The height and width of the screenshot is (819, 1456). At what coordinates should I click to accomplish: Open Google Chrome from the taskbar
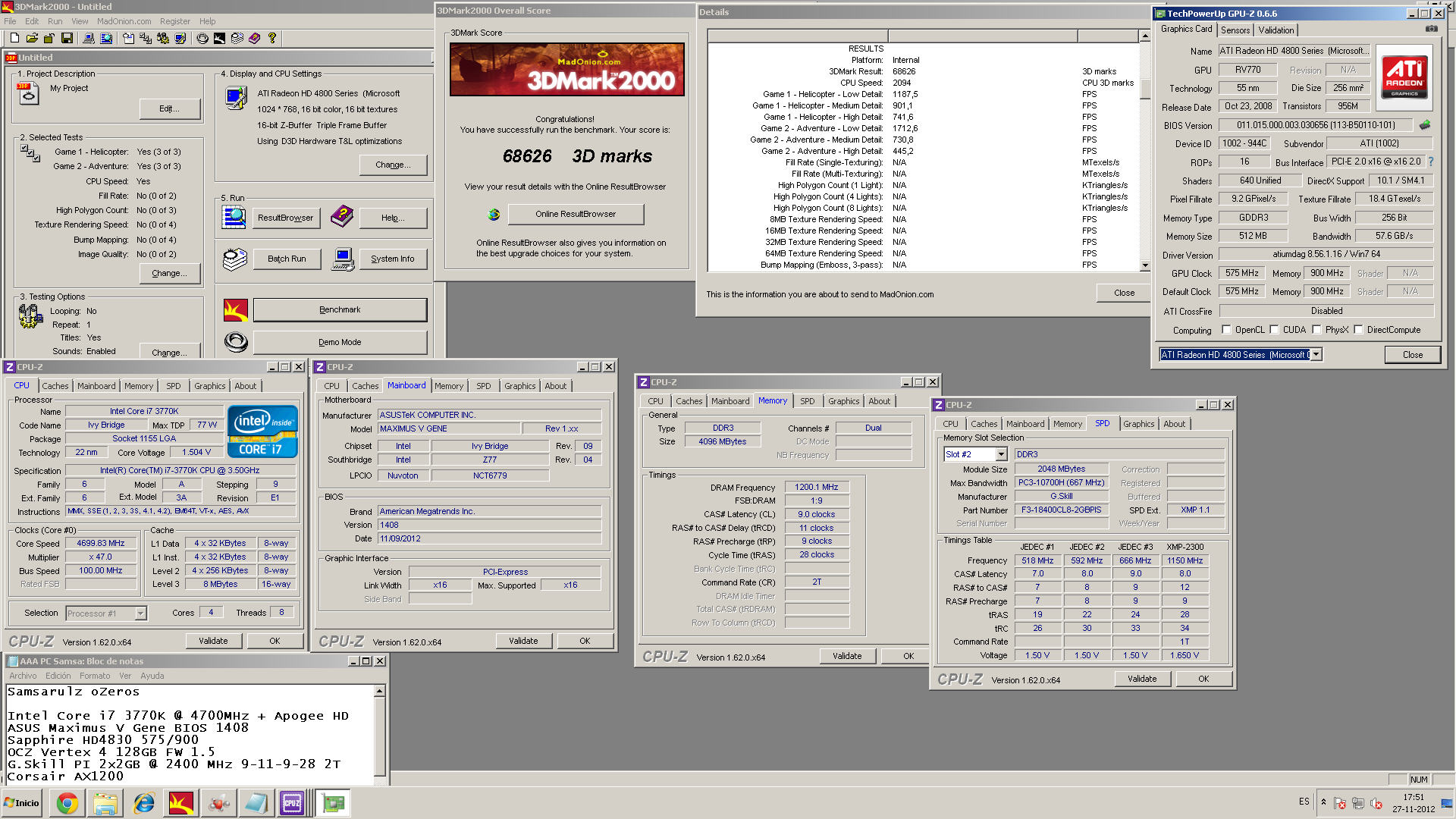(67, 803)
